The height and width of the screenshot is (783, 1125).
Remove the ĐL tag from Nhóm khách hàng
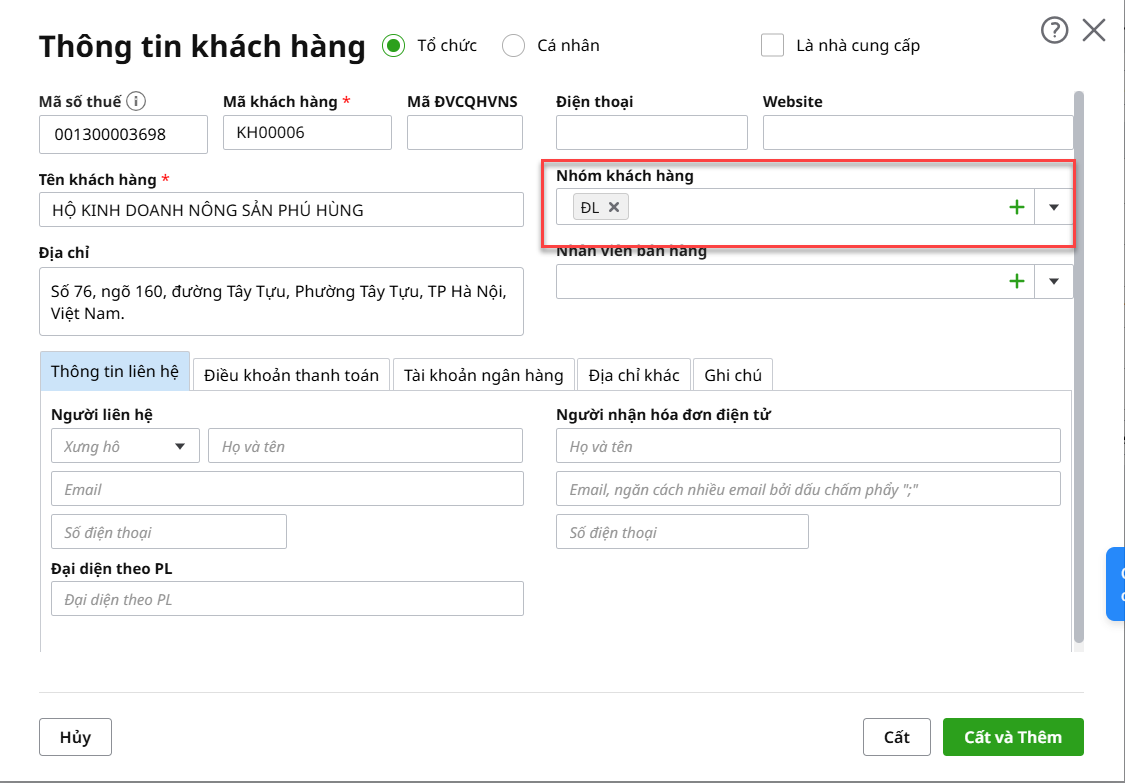click(614, 207)
